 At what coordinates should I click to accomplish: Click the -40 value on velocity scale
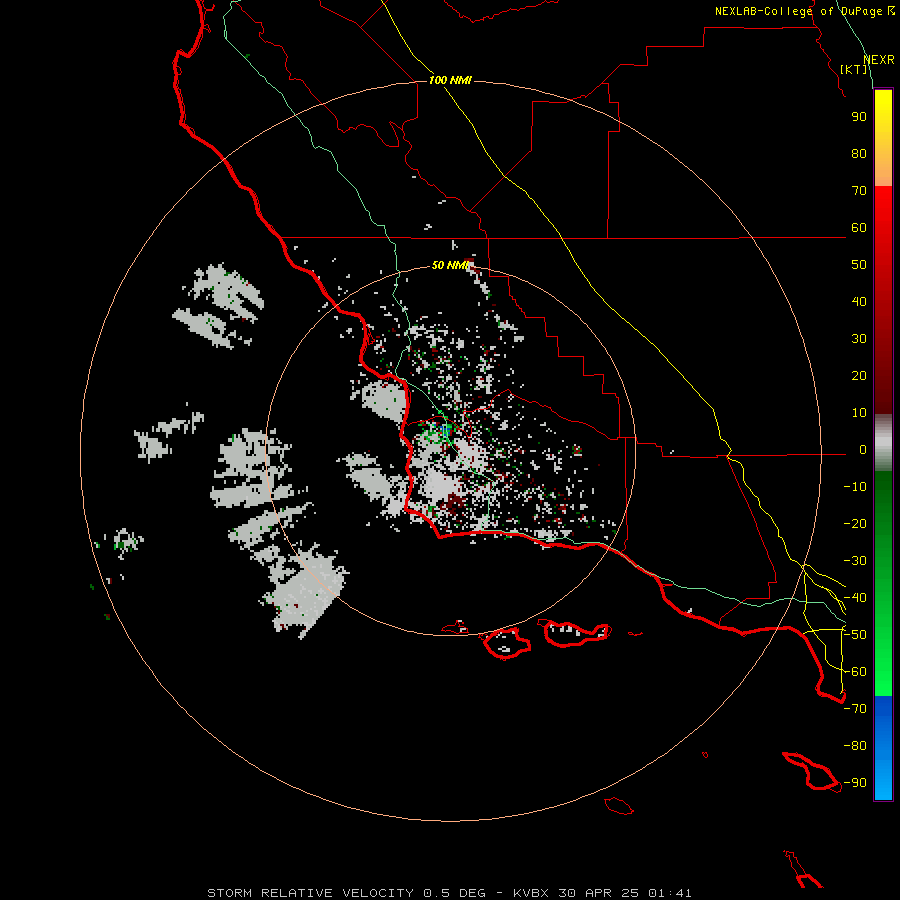click(x=855, y=598)
